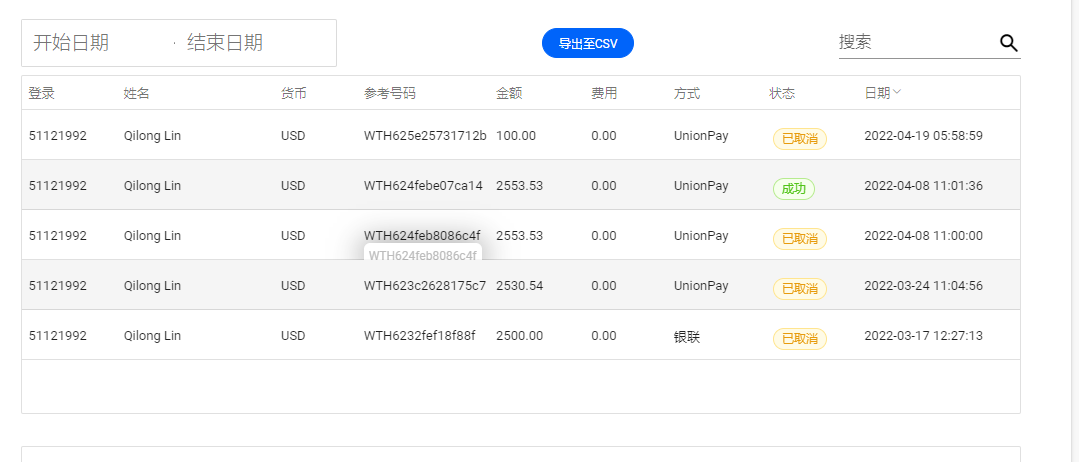Click the 搜索 search input box
The width and height of the screenshot is (1079, 462).
click(x=912, y=43)
